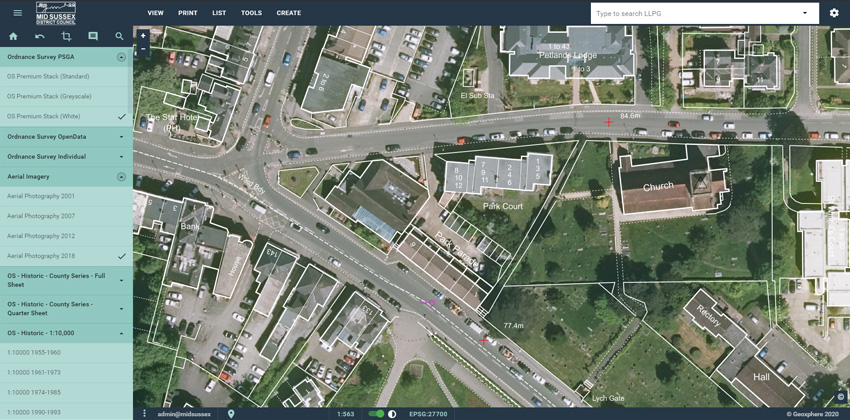Open the VIEW menu
The width and height of the screenshot is (850, 420).
tap(155, 13)
